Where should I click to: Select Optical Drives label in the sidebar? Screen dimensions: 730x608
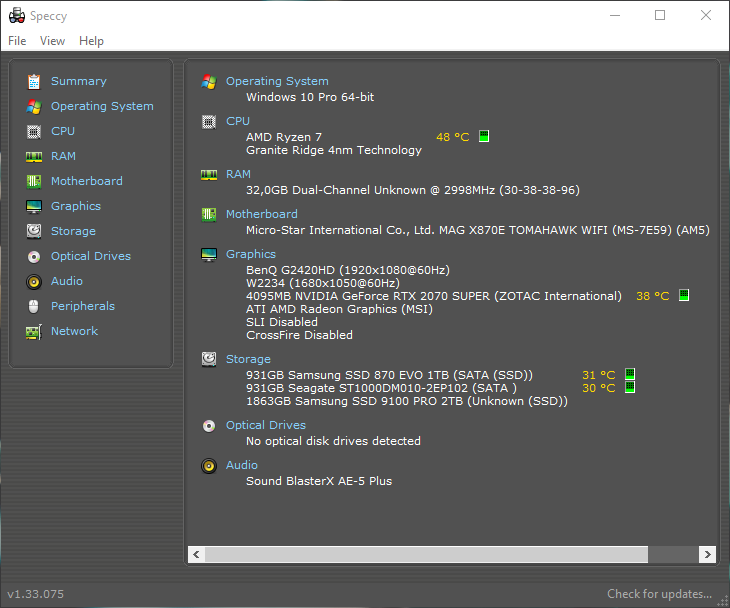91,257
